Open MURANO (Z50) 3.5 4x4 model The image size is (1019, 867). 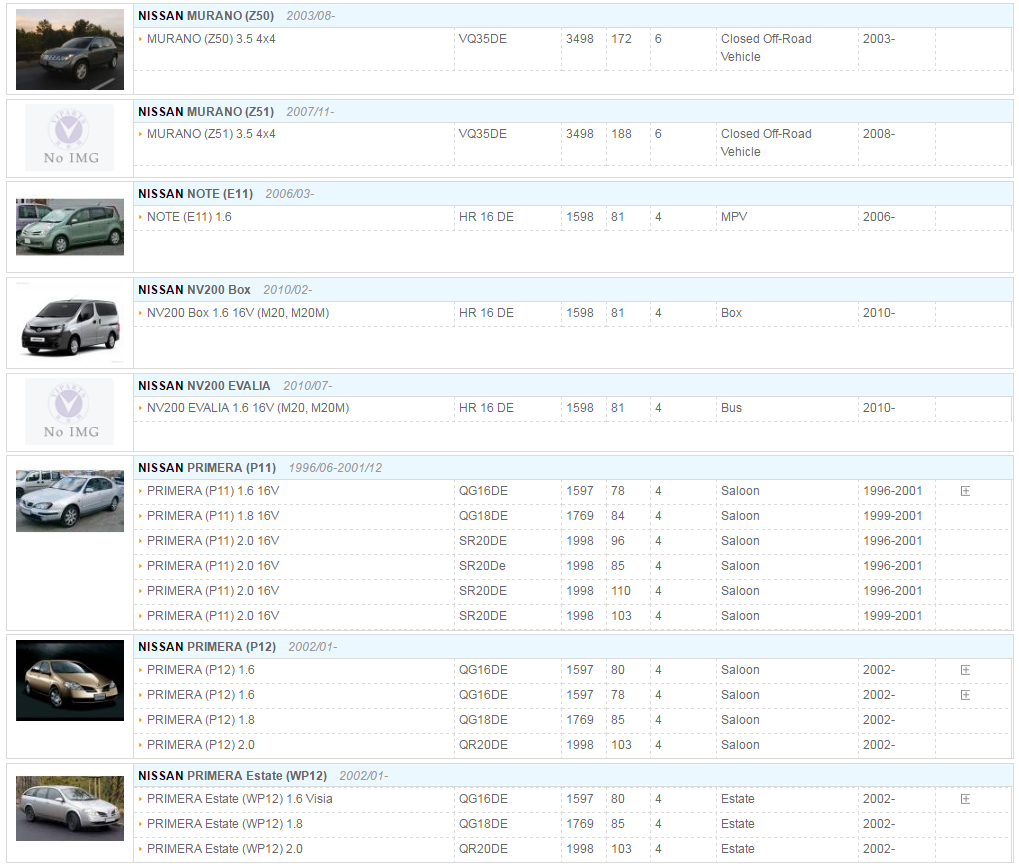point(211,39)
